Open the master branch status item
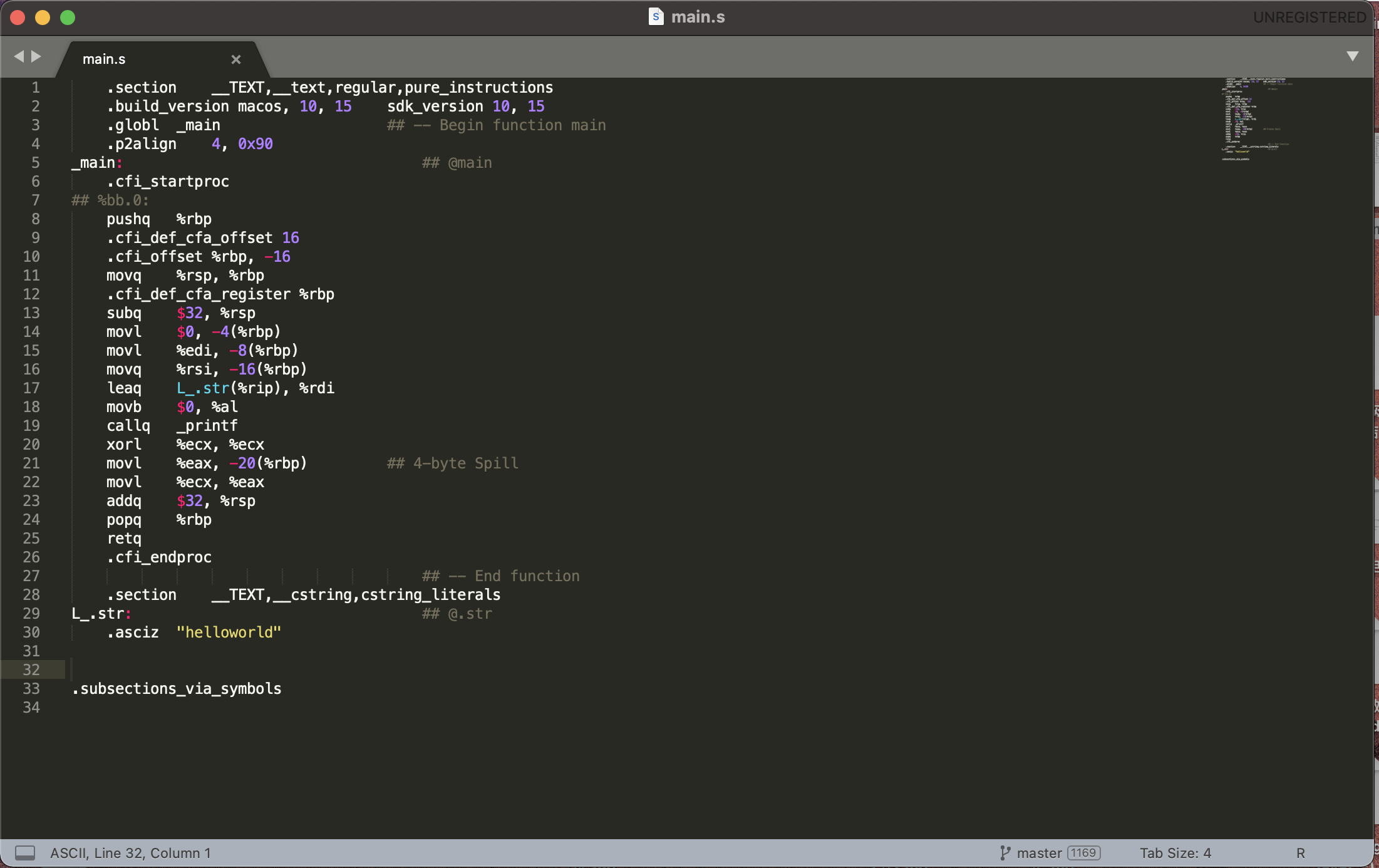1379x868 pixels. 1039,853
